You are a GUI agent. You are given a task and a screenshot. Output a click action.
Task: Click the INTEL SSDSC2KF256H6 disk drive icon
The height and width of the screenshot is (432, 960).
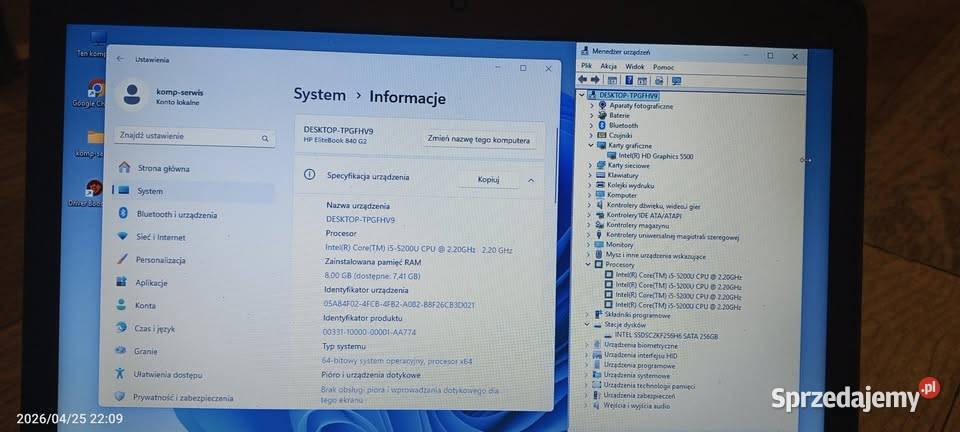(607, 336)
